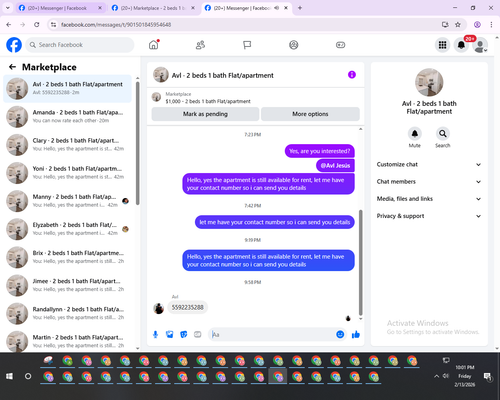Show hidden system tray icons
Screen dimensions: 500x400
coord(436,376)
